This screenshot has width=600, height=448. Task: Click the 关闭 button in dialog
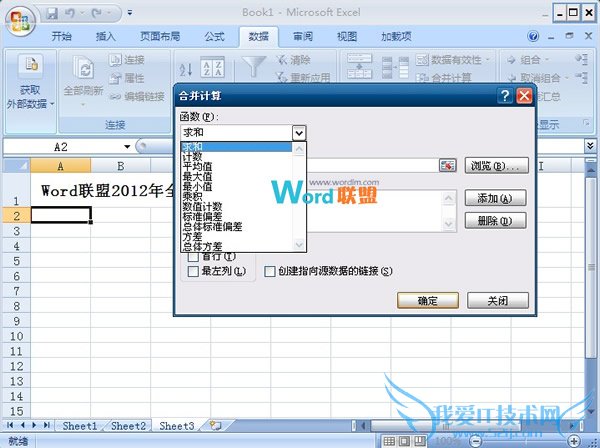[498, 301]
